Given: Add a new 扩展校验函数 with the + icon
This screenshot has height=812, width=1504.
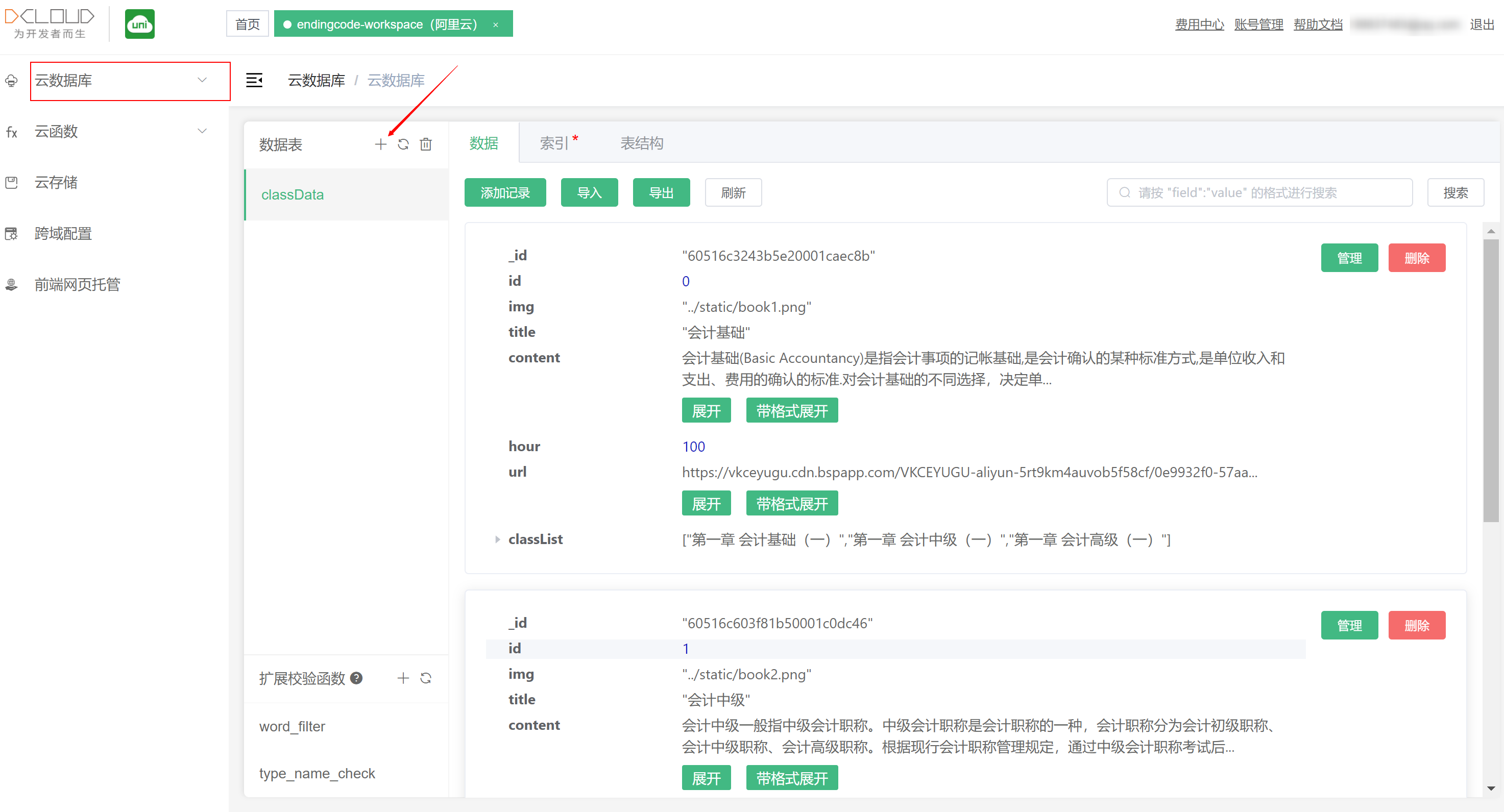Looking at the screenshot, I should [402, 678].
